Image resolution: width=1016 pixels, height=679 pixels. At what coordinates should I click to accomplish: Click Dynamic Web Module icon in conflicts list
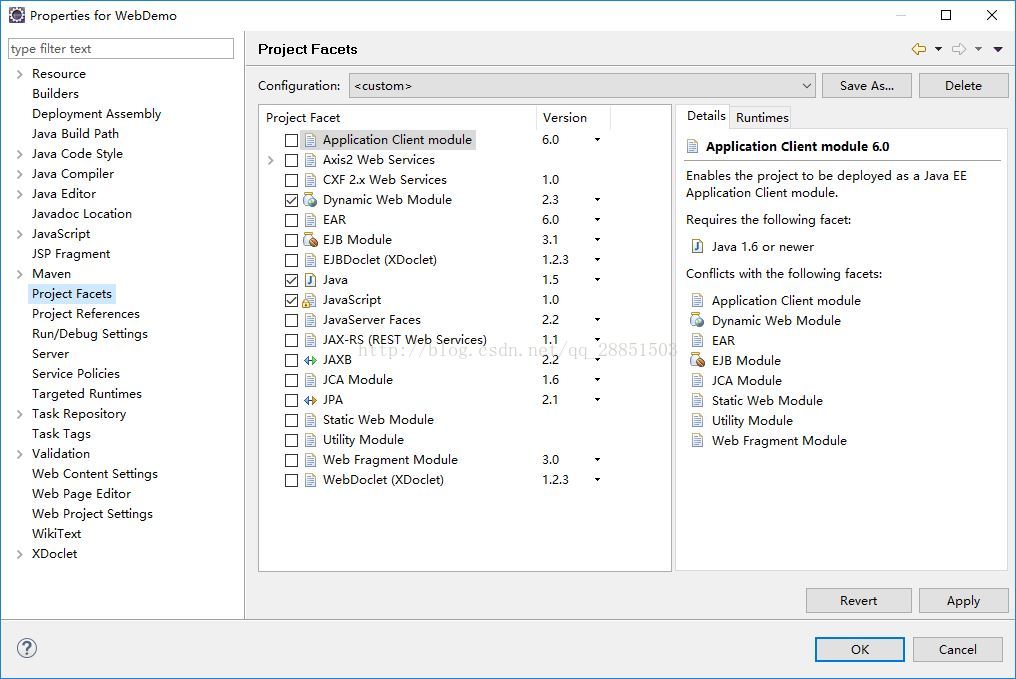click(697, 320)
